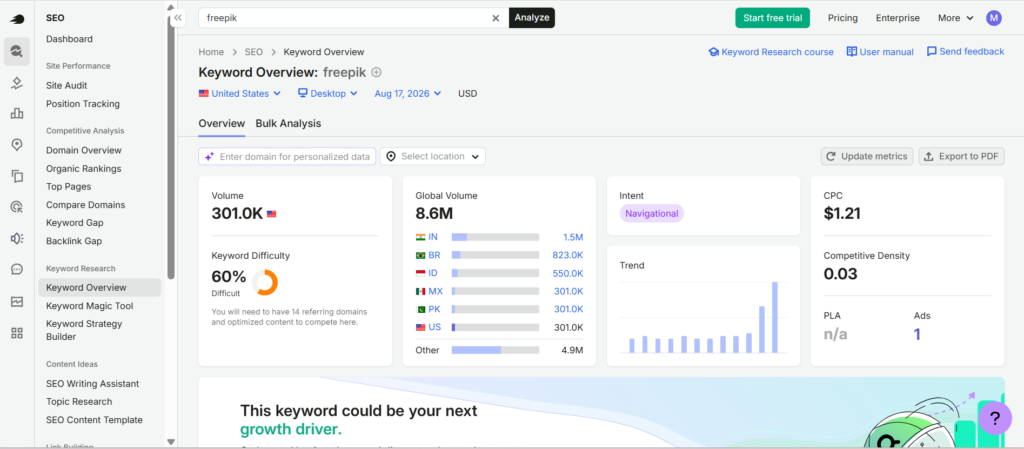Focus the Enter domain for personalized data field
1024x449 pixels.
287,157
